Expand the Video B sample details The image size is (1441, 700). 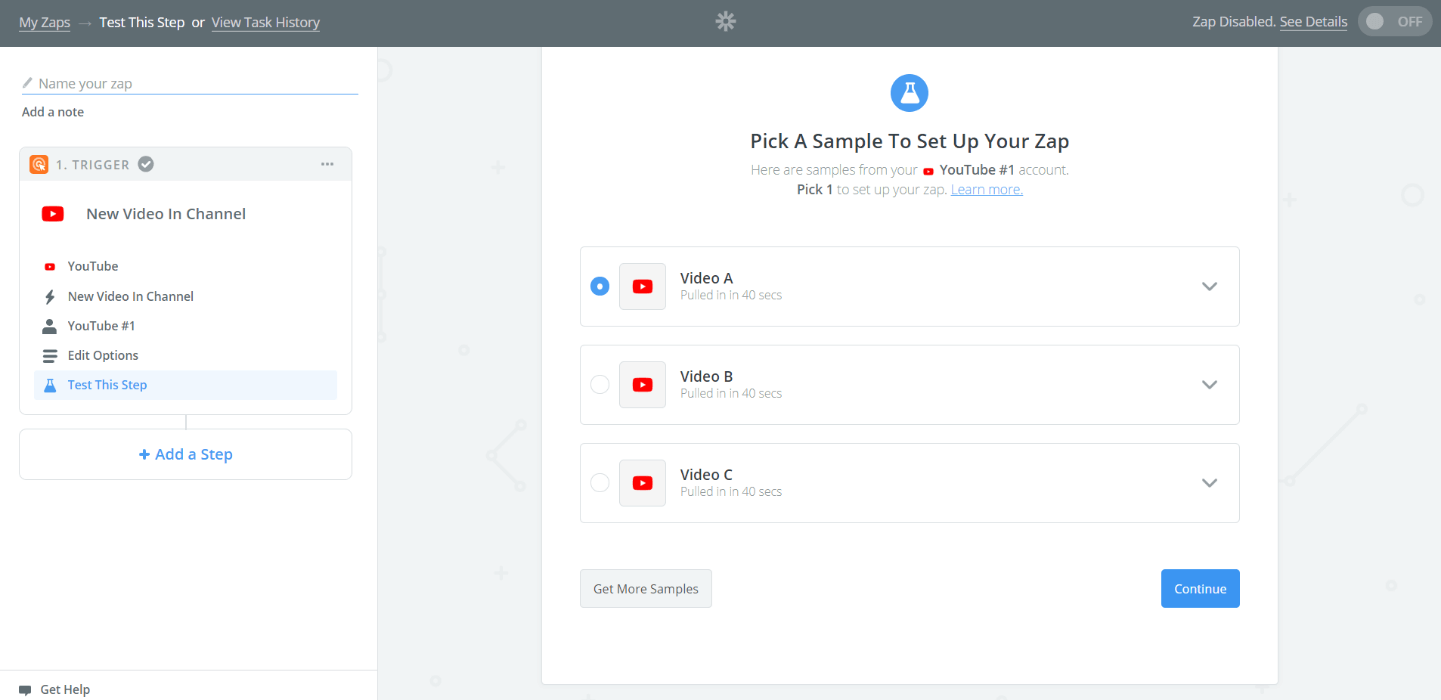coord(1209,384)
